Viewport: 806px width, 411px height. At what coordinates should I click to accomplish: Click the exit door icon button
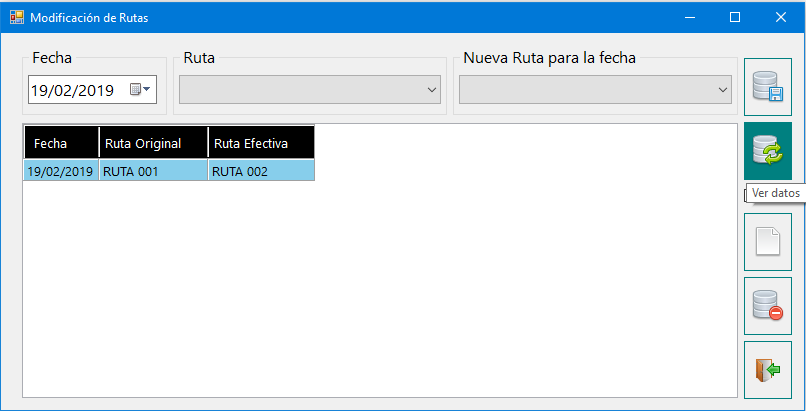(x=768, y=370)
